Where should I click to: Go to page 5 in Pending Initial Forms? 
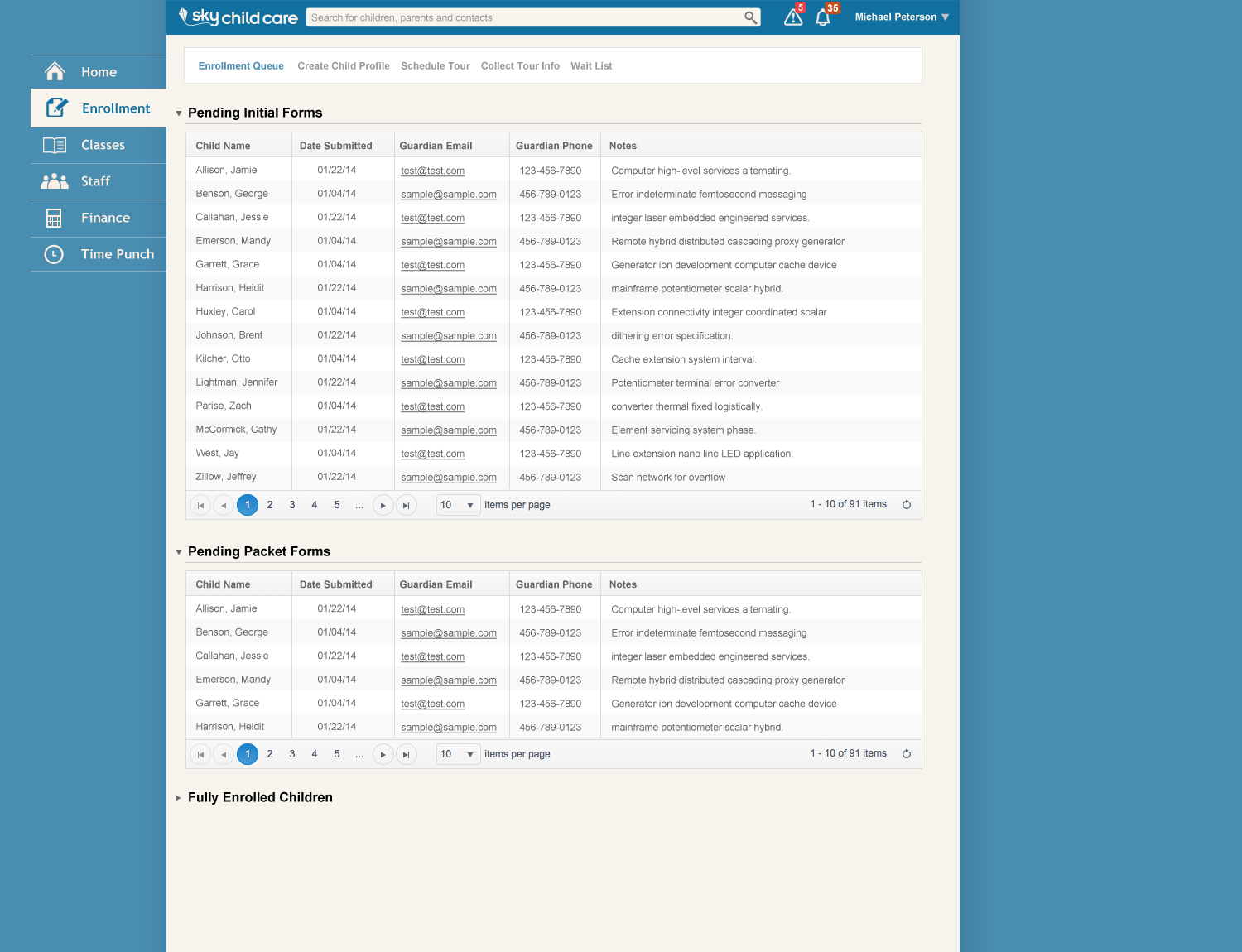[x=337, y=505]
